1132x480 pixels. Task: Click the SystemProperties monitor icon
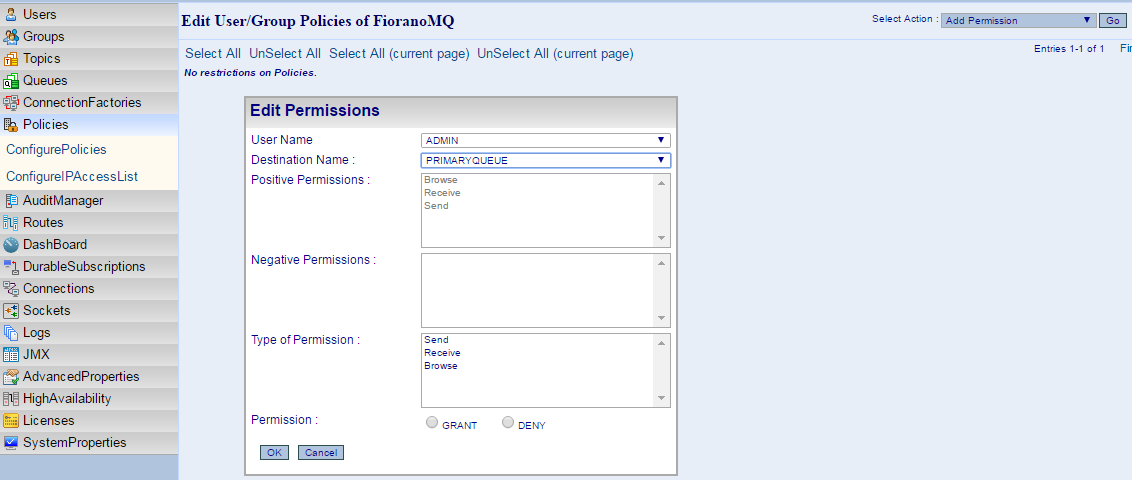(11, 443)
